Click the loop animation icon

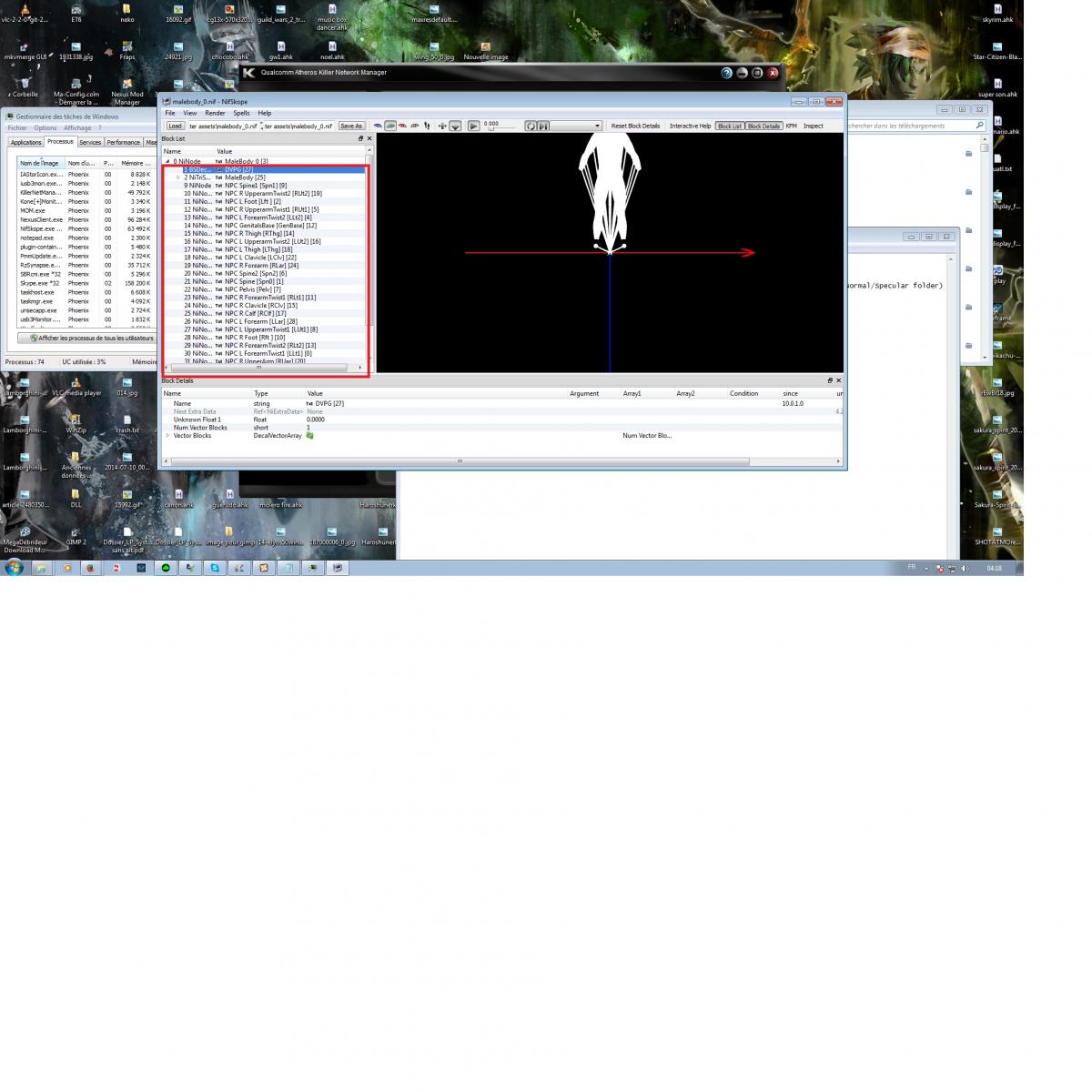pos(531,126)
